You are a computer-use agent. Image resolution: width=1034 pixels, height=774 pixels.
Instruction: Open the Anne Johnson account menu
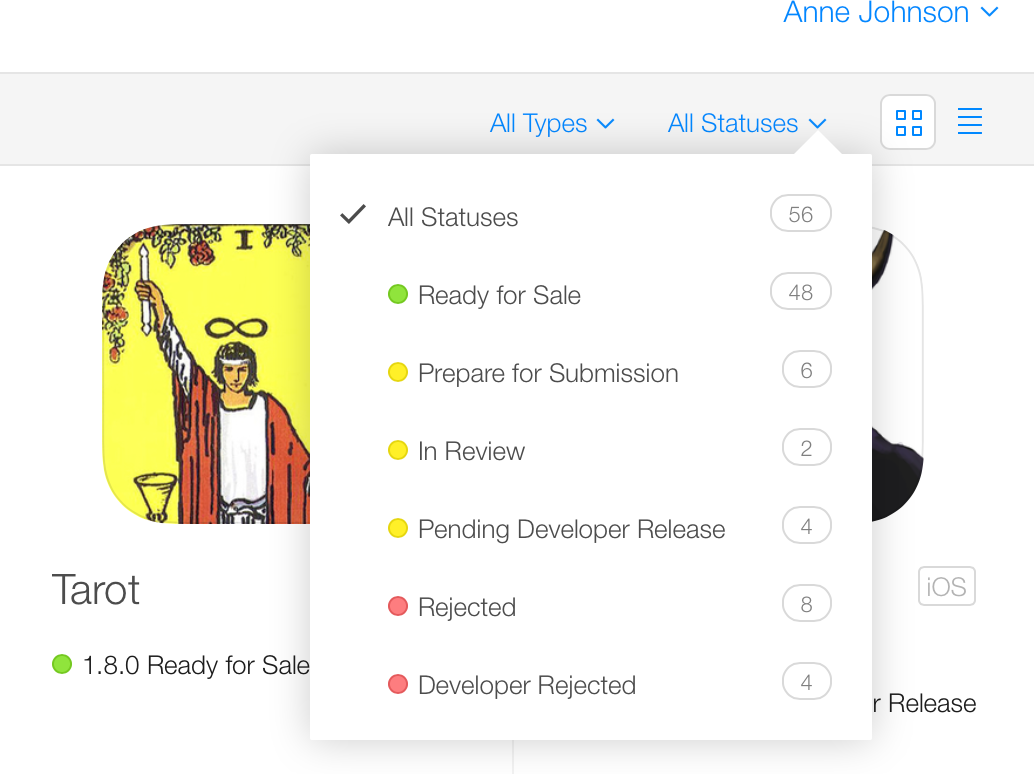tap(890, 13)
